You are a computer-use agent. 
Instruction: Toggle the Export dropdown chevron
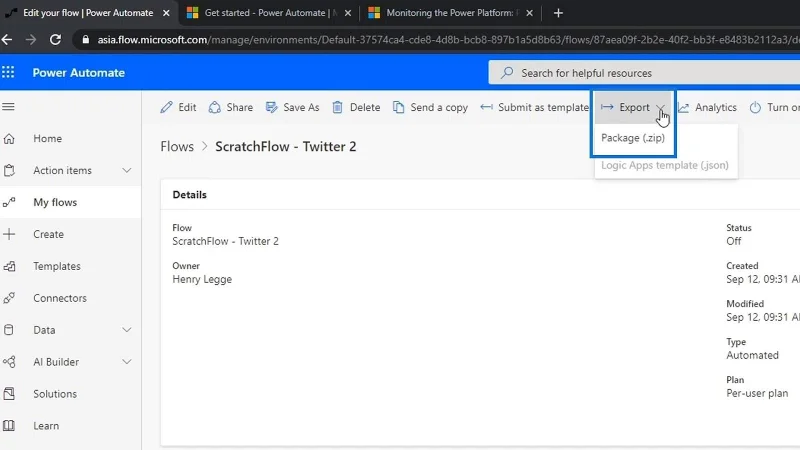click(660, 107)
